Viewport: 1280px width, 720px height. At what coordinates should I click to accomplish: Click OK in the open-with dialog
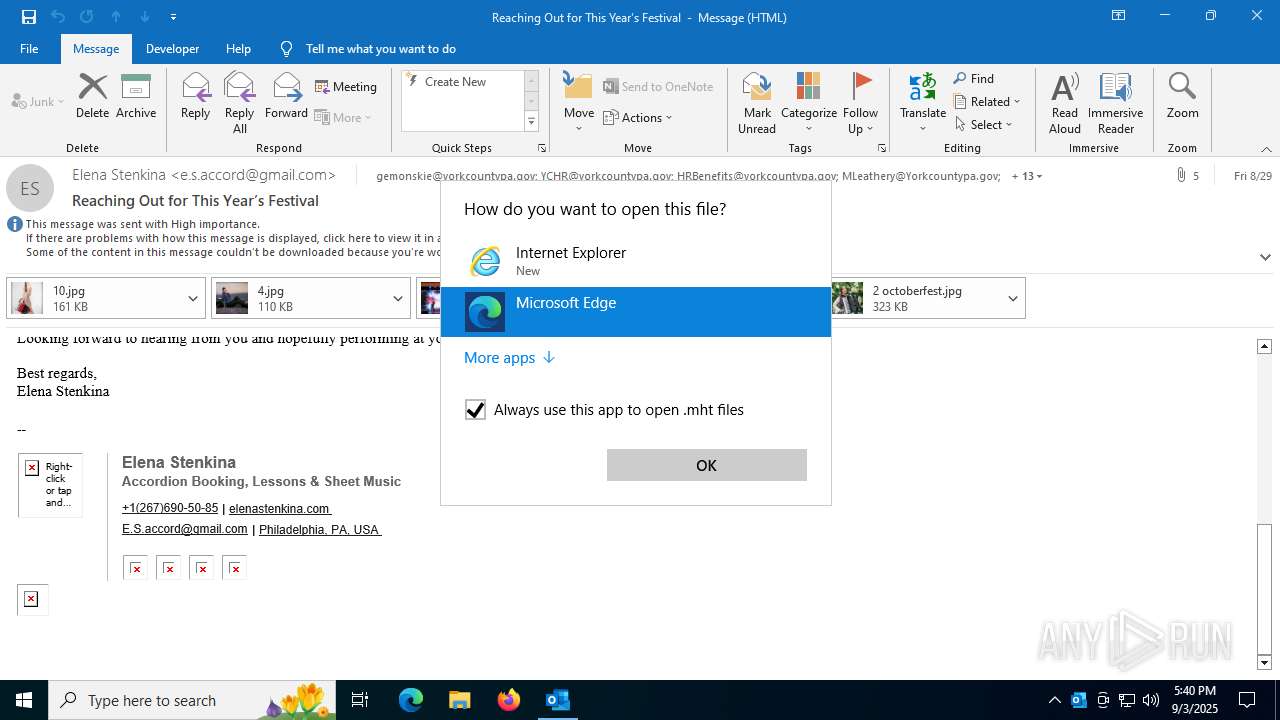(706, 465)
